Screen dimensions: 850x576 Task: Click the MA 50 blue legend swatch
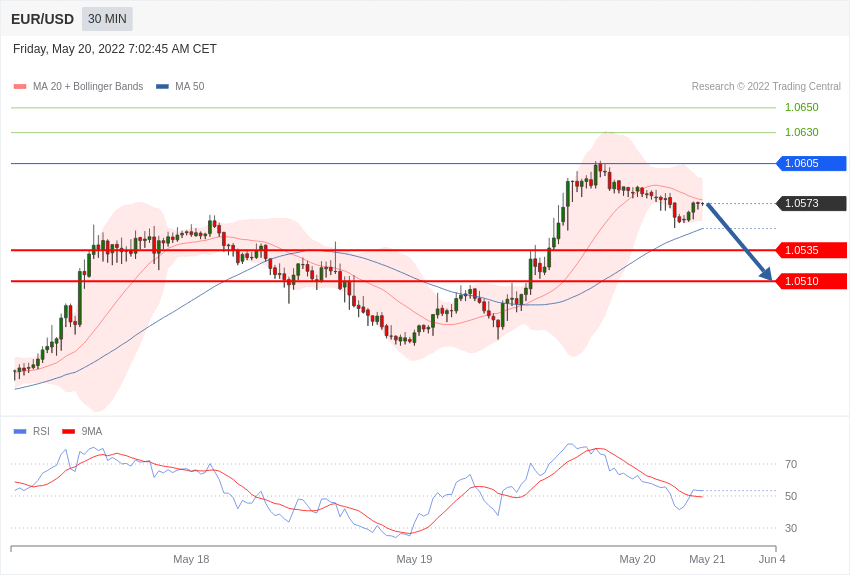pyautogui.click(x=162, y=87)
